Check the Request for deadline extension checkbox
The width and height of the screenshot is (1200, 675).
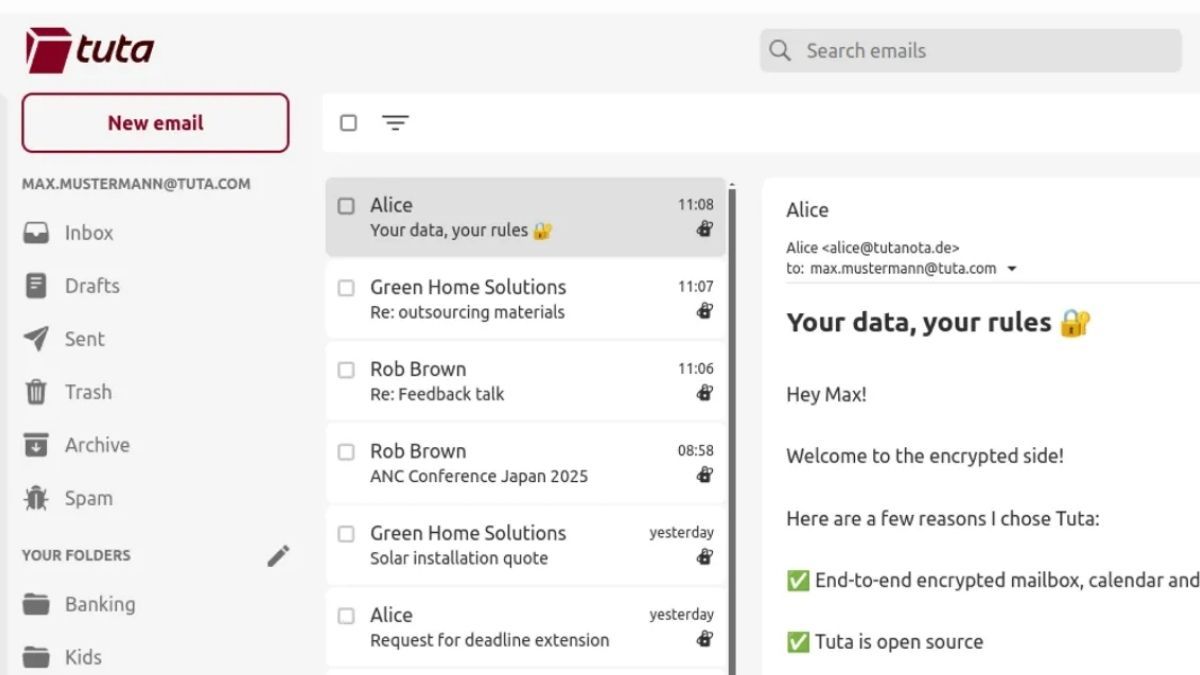346,616
